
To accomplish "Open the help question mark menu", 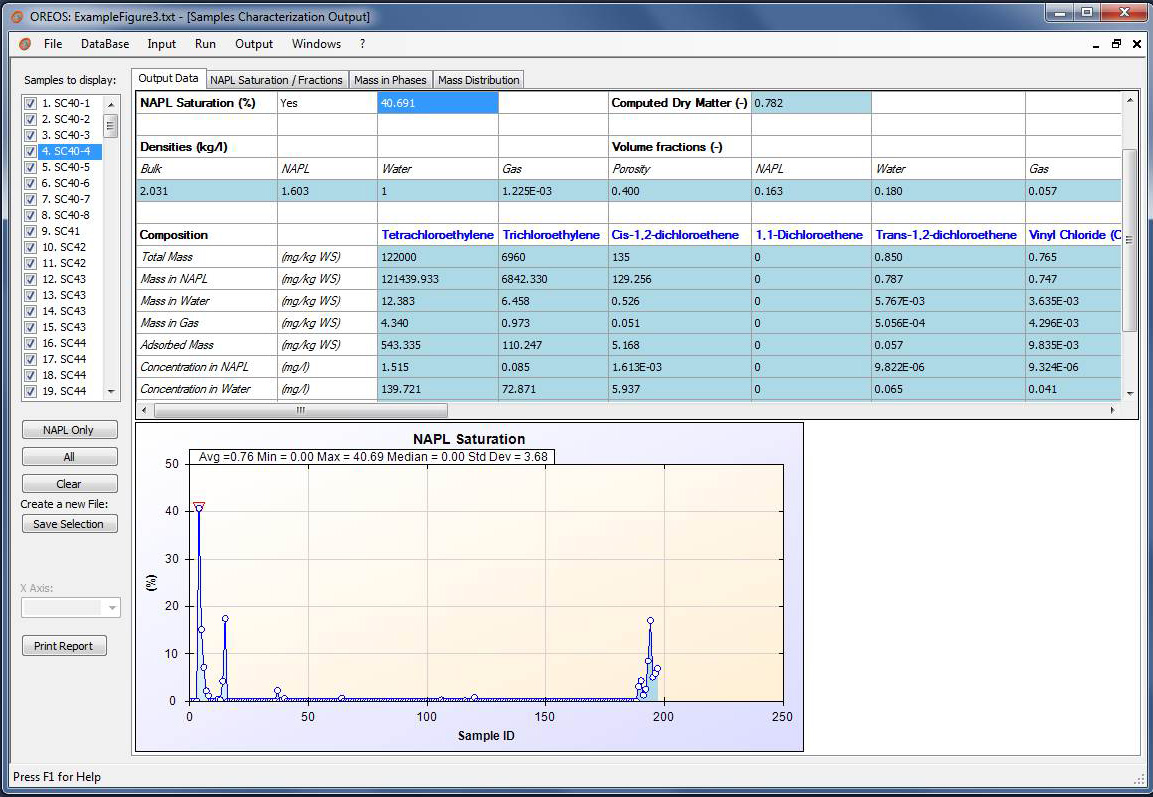I will click(362, 44).
